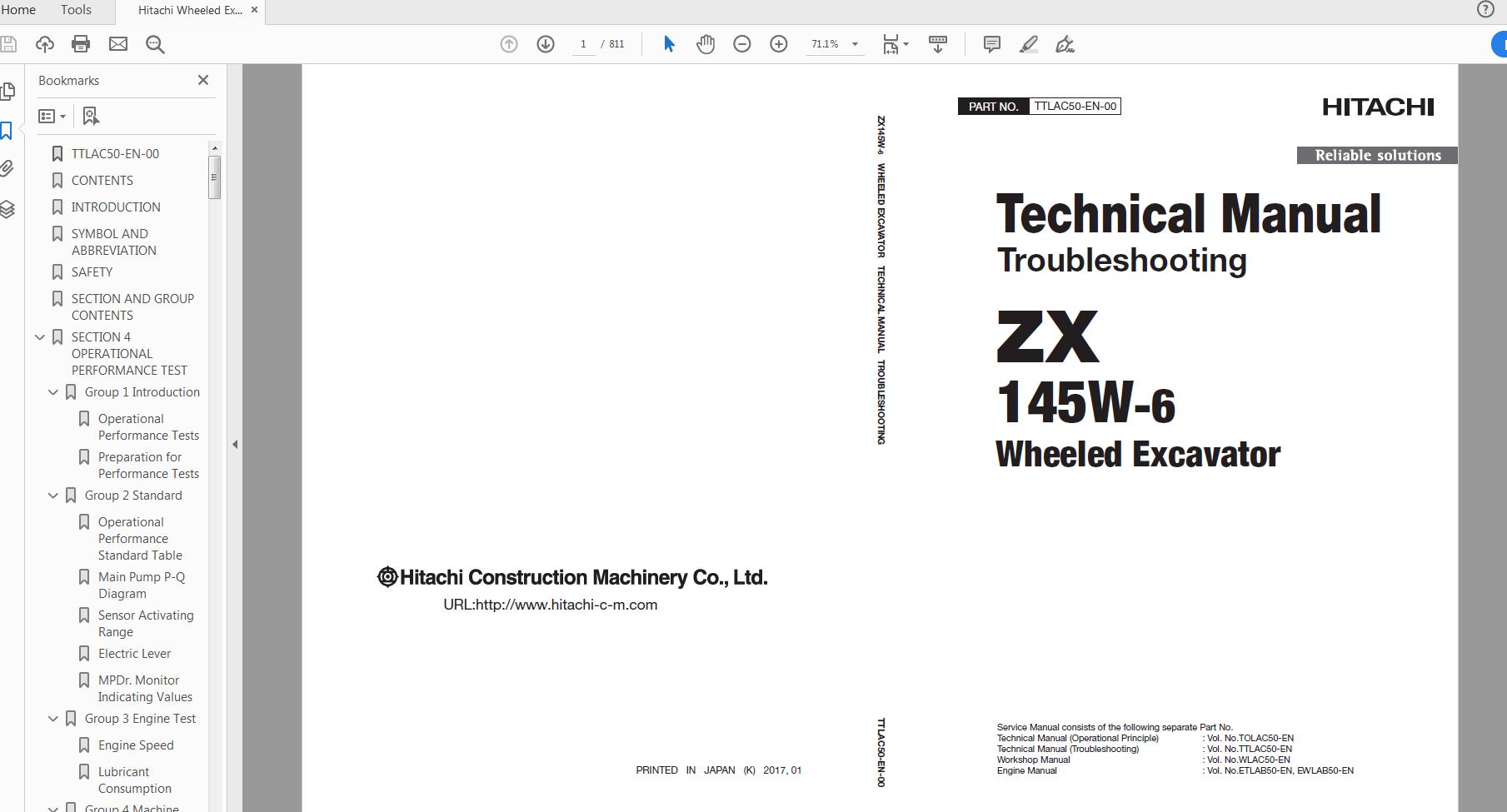This screenshot has width=1507, height=812.
Task: Zoom in with plus icon
Action: pyautogui.click(x=779, y=44)
